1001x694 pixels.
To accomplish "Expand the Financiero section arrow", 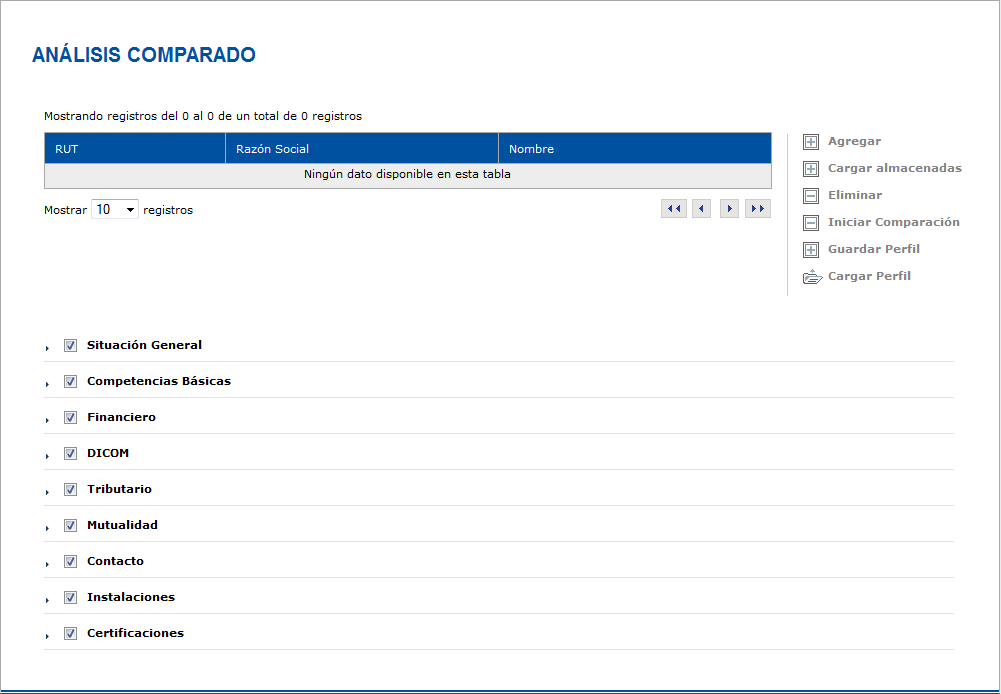I will (x=47, y=420).
